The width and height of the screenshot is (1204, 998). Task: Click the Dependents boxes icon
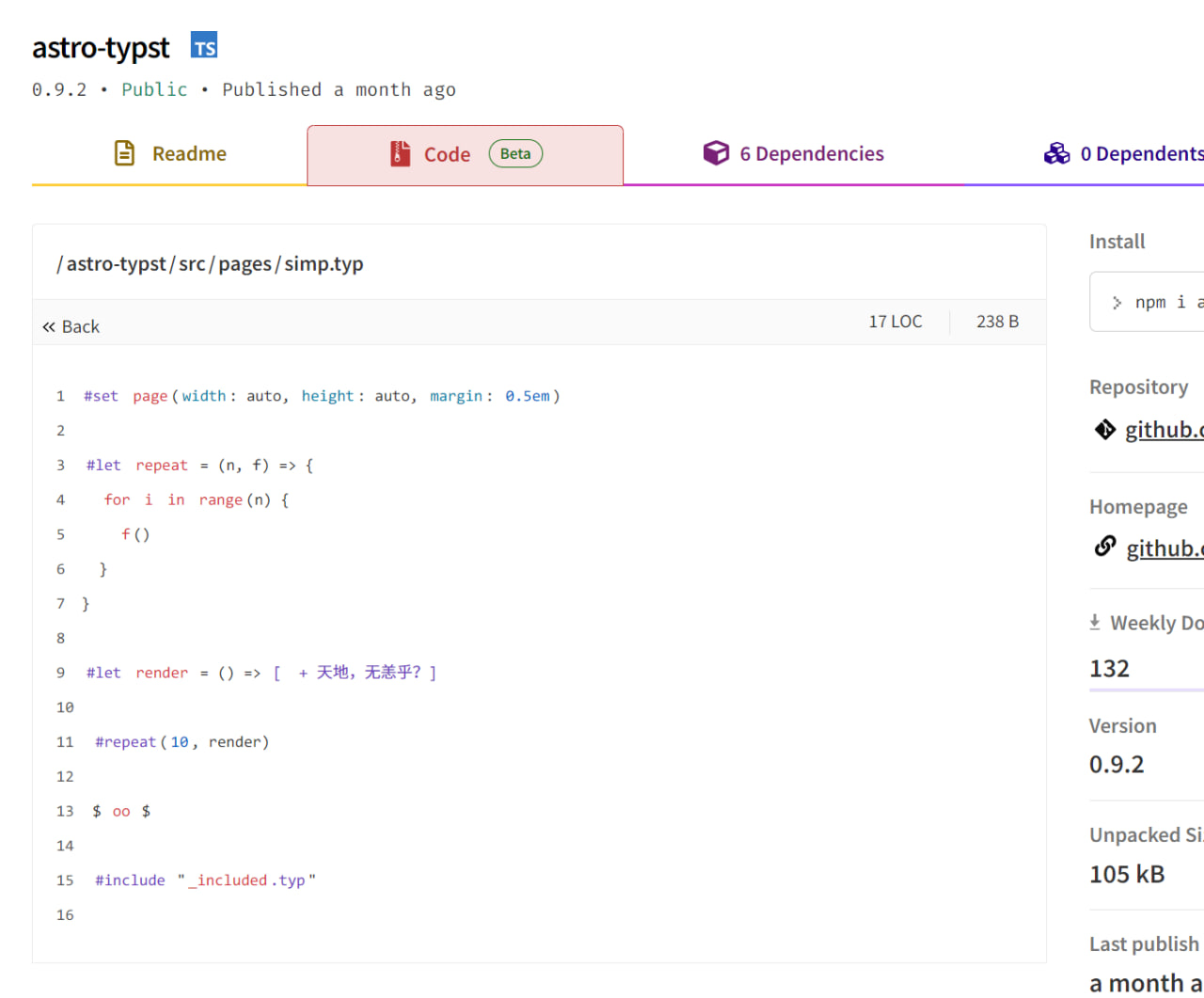click(x=1056, y=153)
